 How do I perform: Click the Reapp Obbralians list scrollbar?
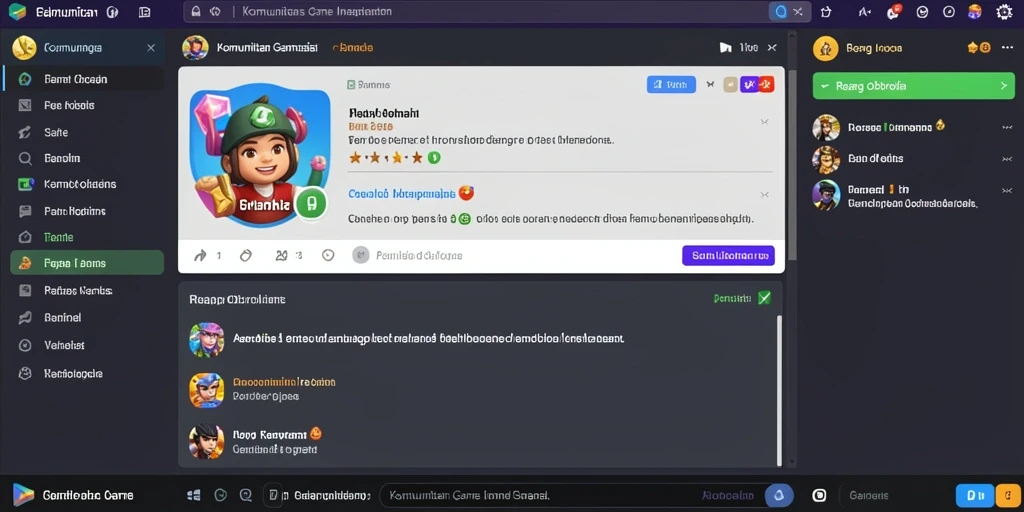point(778,391)
